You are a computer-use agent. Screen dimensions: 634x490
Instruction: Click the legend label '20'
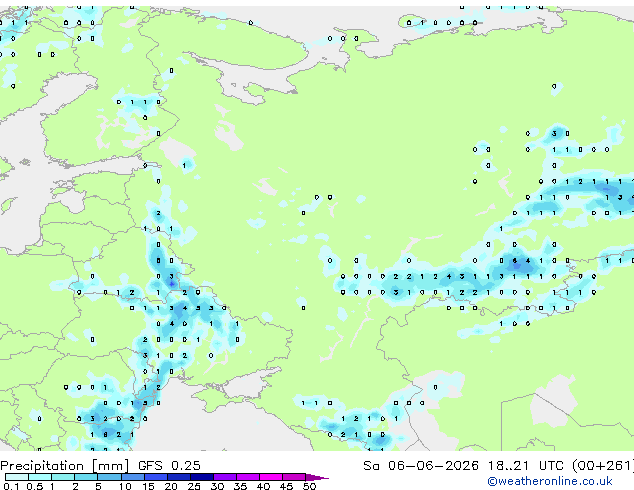click(x=171, y=486)
